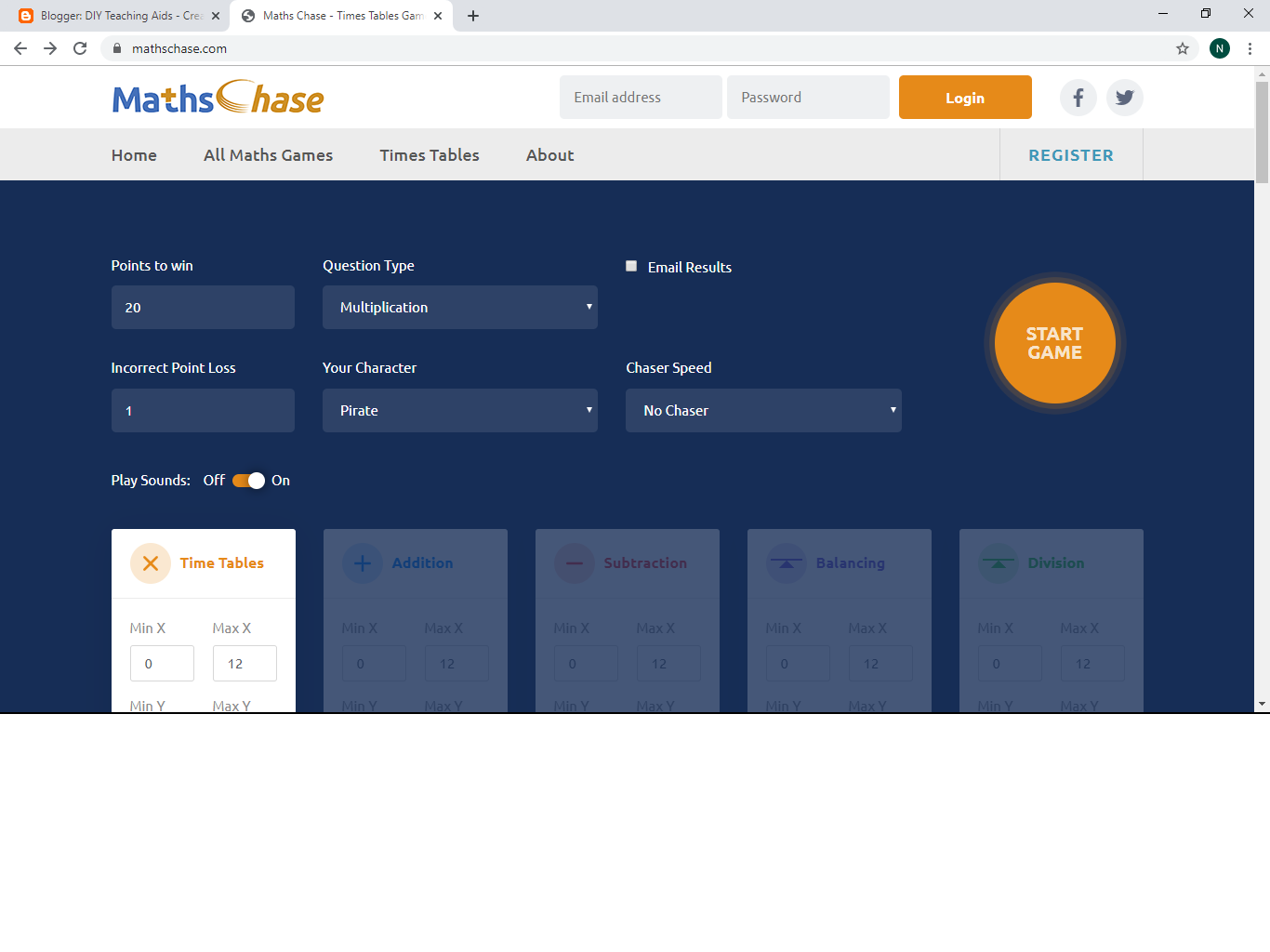Click the START GAME button

click(1054, 343)
